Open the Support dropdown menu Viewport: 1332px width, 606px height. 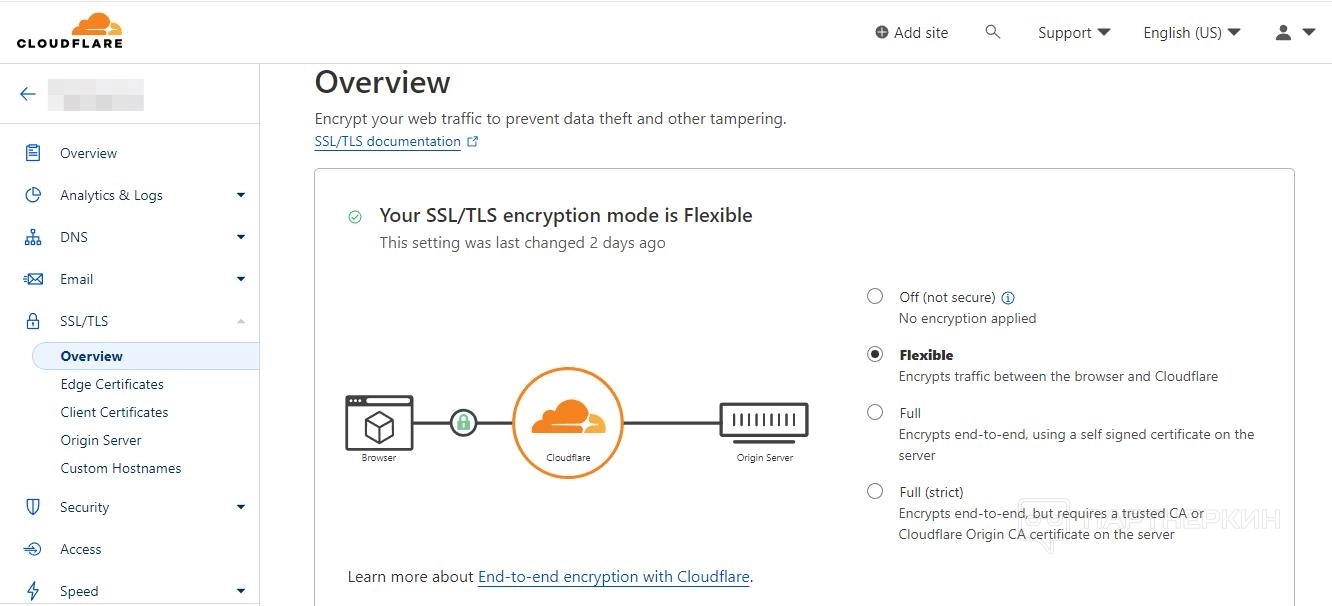(1074, 33)
